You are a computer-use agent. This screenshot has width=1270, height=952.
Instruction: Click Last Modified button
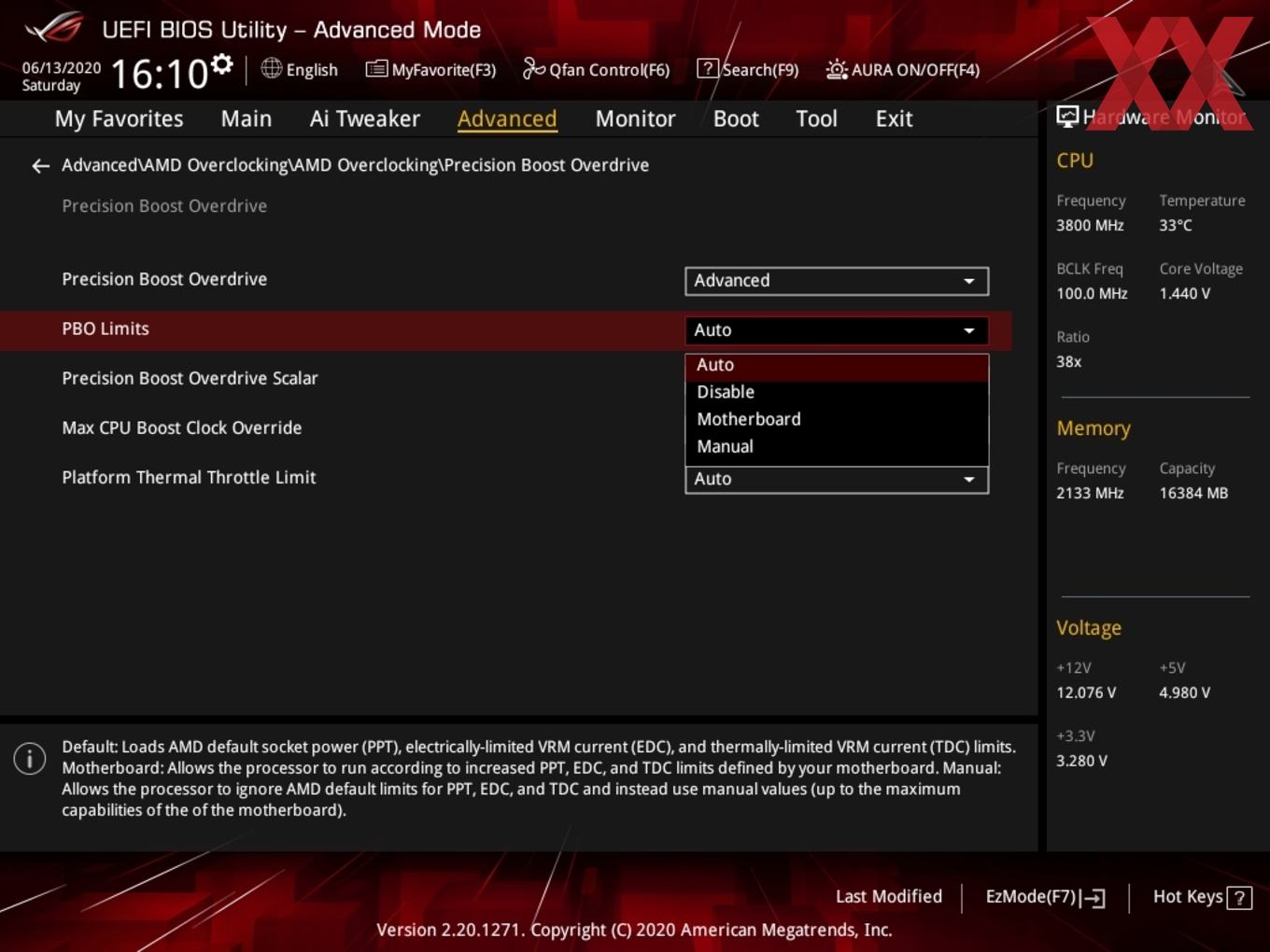[889, 897]
